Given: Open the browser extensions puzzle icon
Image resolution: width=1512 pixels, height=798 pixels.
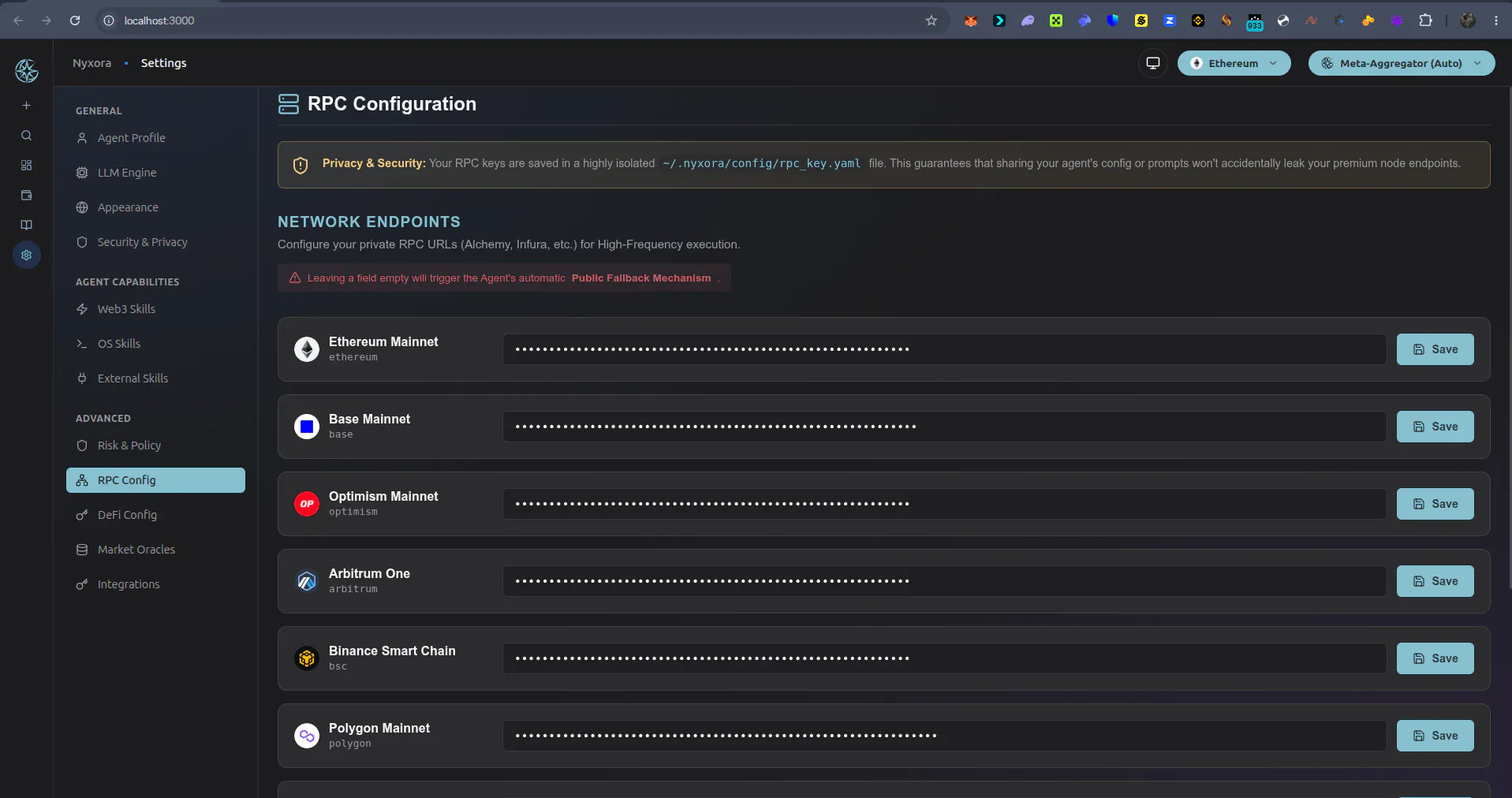Looking at the screenshot, I should tap(1425, 21).
